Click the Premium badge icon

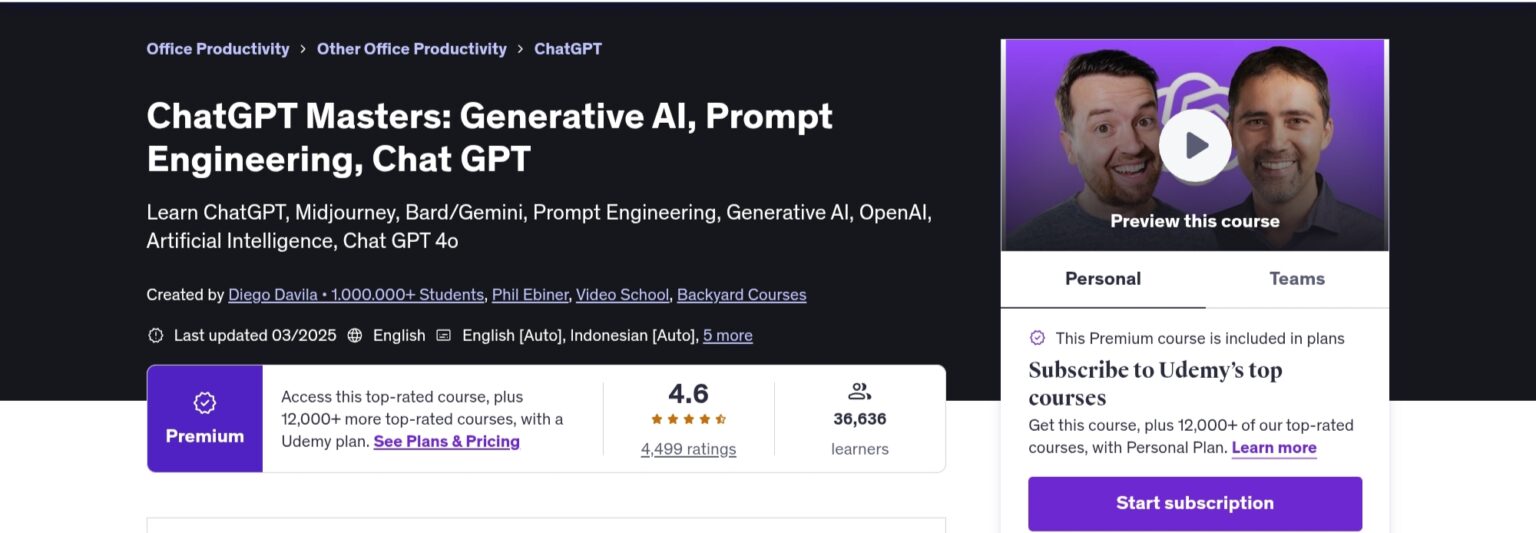[x=205, y=403]
